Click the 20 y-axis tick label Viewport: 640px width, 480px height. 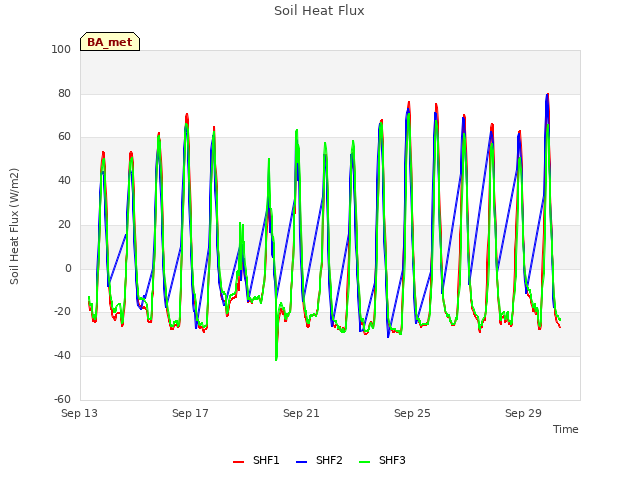pyautogui.click(x=64, y=224)
